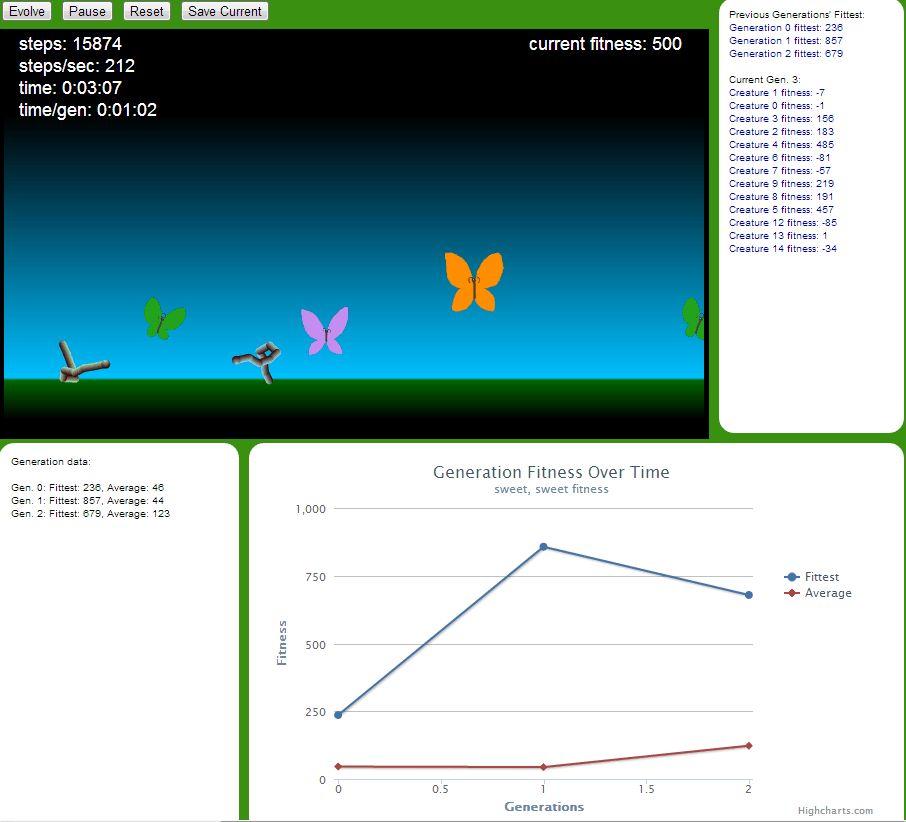Reset the simulation
906x822 pixels.
point(147,11)
